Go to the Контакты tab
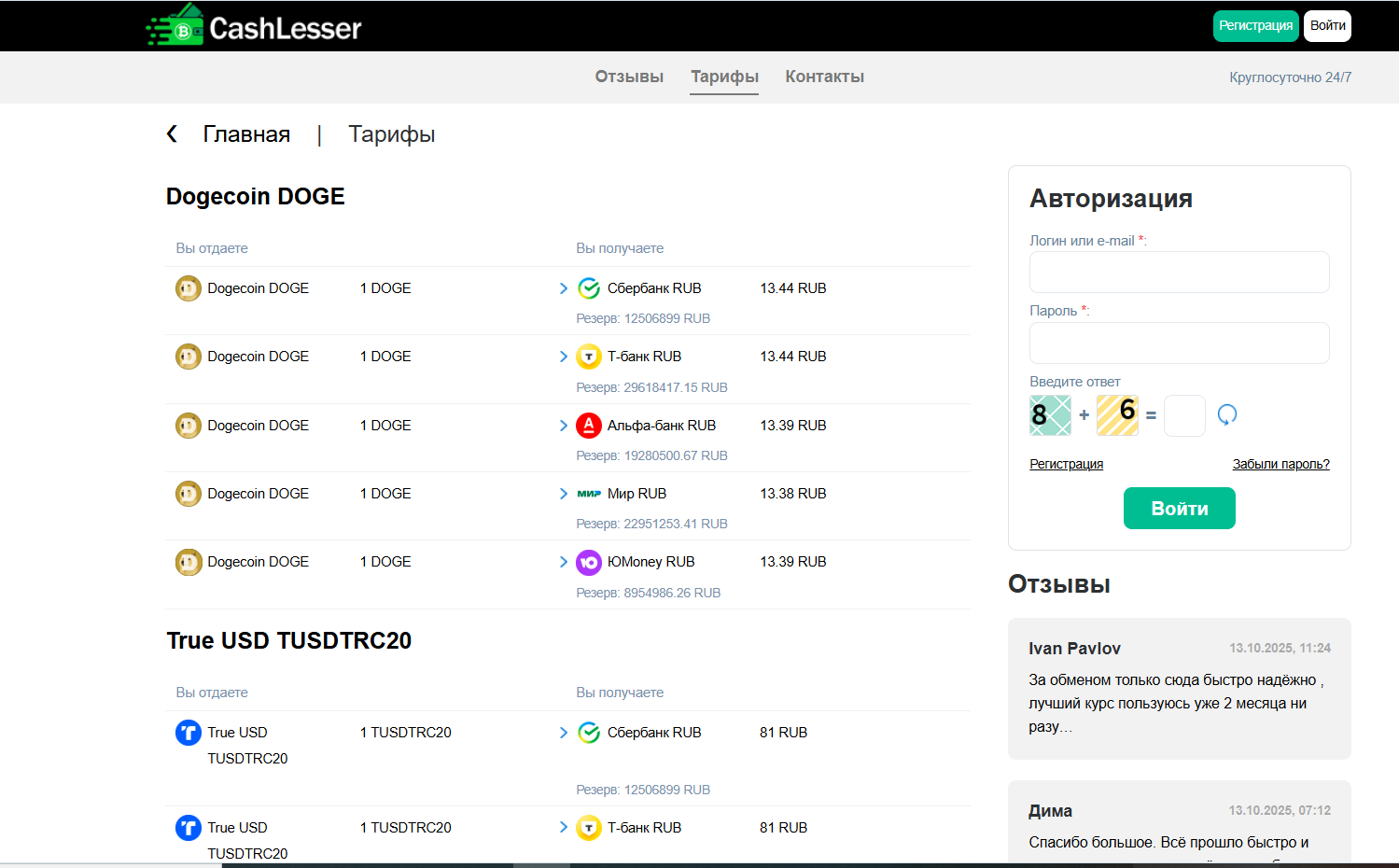The height and width of the screenshot is (868, 1399). coord(824,77)
